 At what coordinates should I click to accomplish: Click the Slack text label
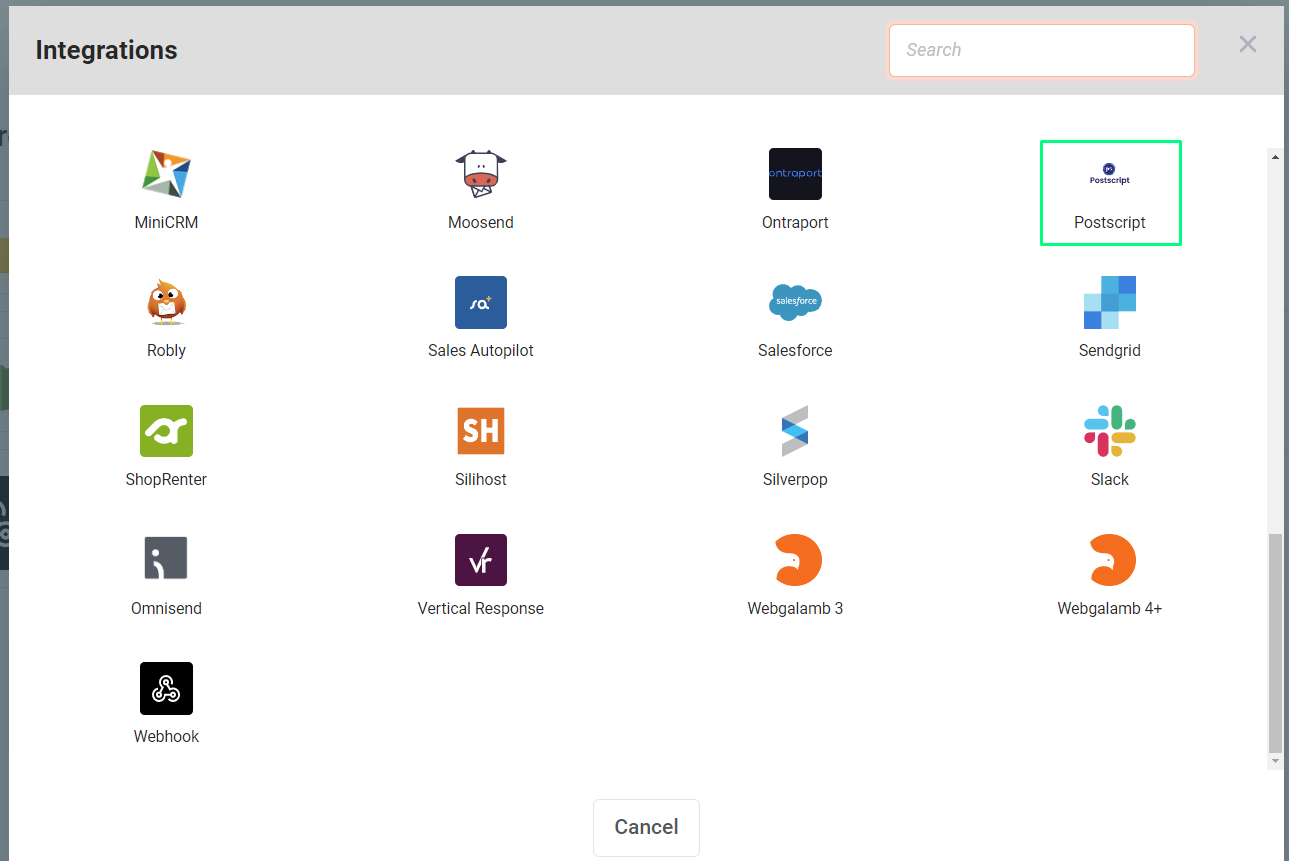coord(1110,479)
